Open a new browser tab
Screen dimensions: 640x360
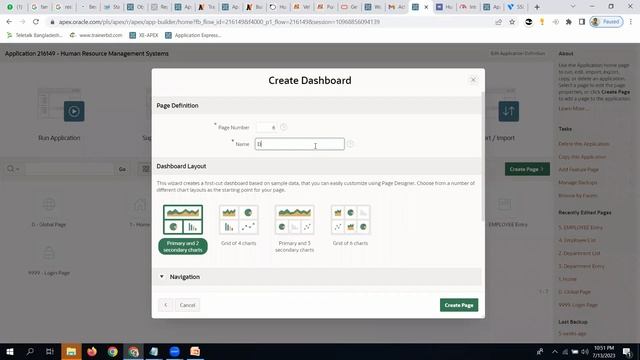[x=537, y=7]
